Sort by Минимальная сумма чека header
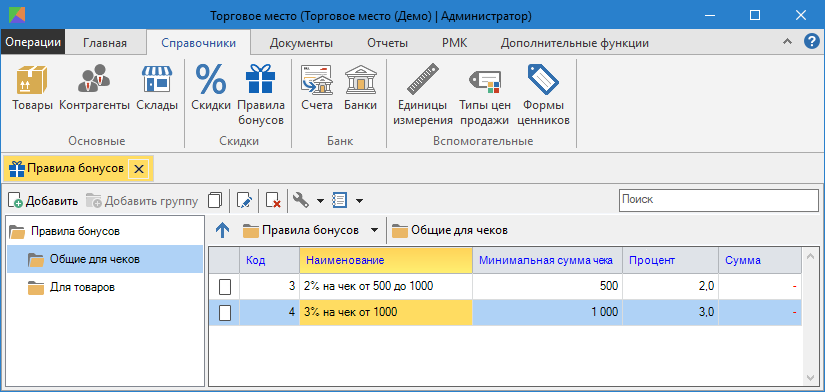 (547, 260)
